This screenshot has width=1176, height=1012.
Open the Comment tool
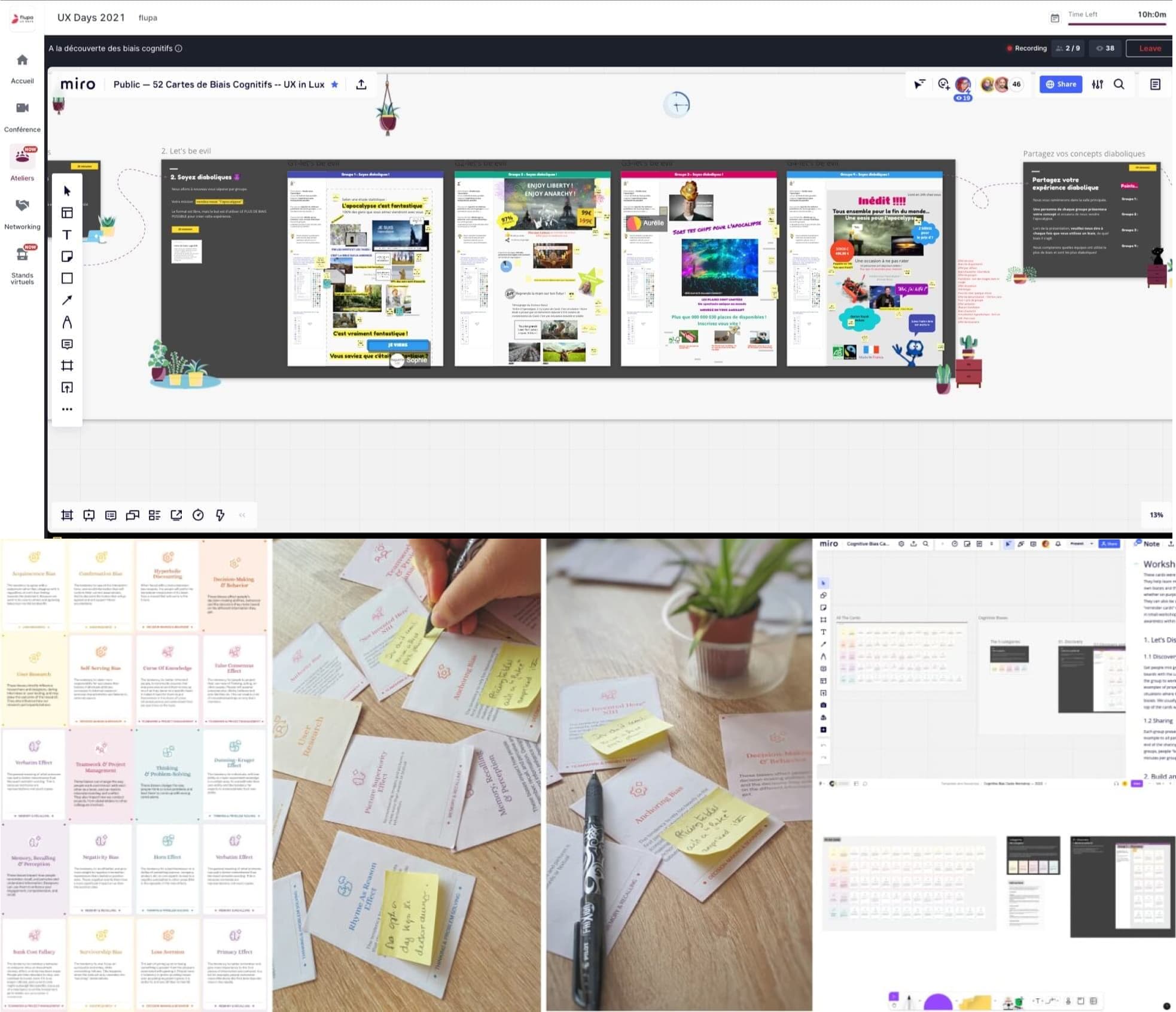click(67, 344)
